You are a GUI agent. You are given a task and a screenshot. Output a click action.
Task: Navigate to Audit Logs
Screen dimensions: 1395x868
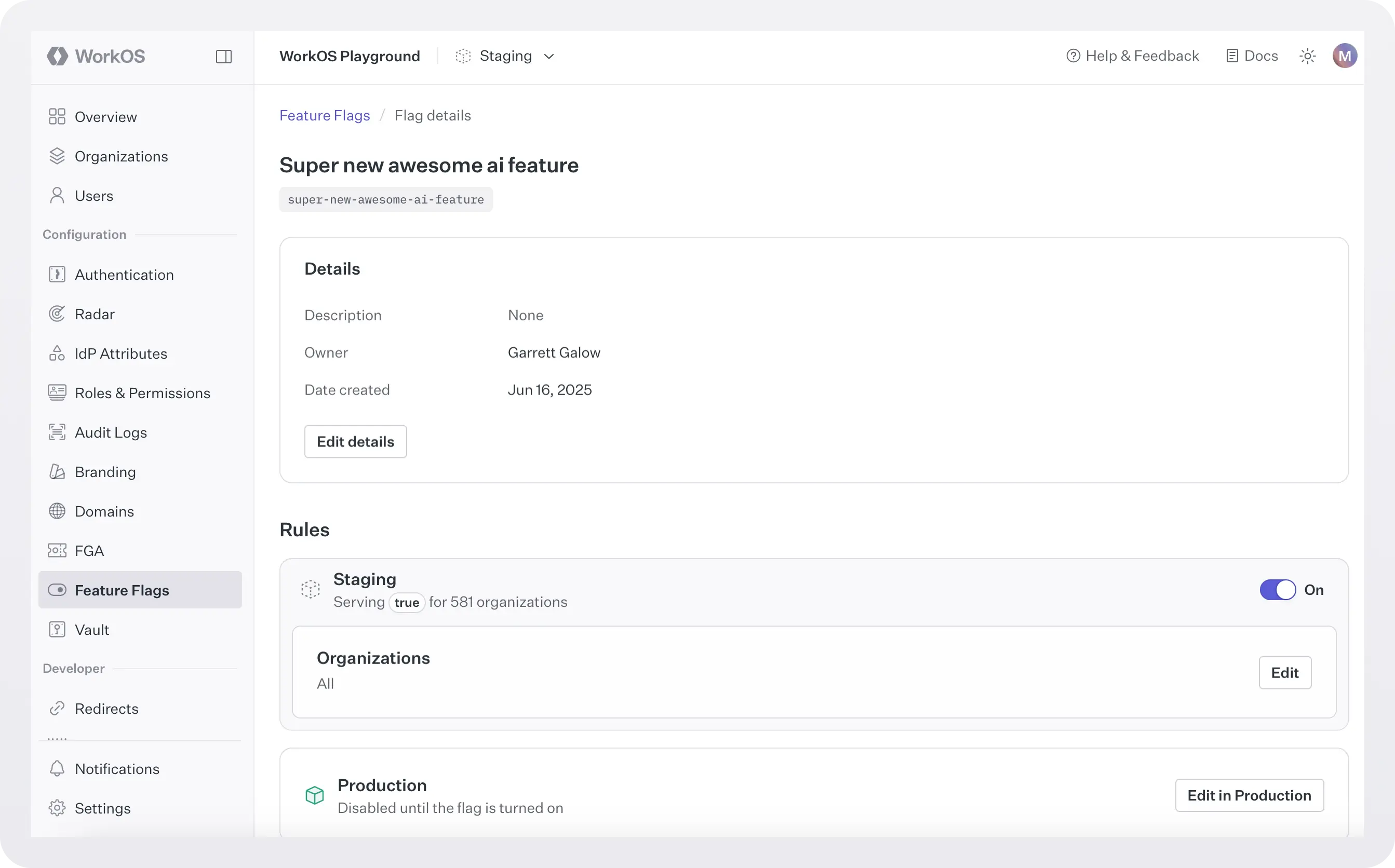[x=140, y=432]
